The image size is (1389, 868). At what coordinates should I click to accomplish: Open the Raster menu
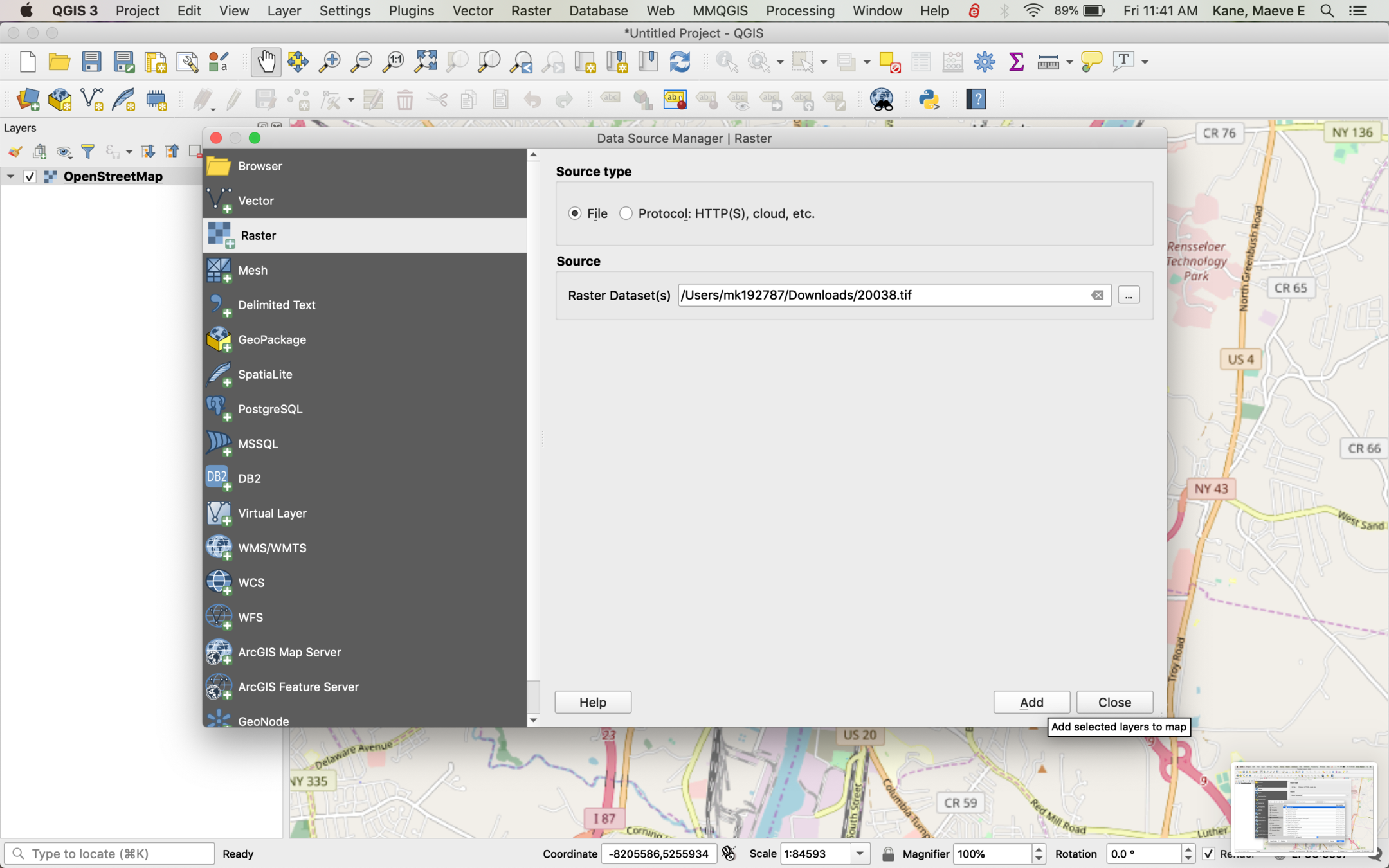click(x=531, y=11)
